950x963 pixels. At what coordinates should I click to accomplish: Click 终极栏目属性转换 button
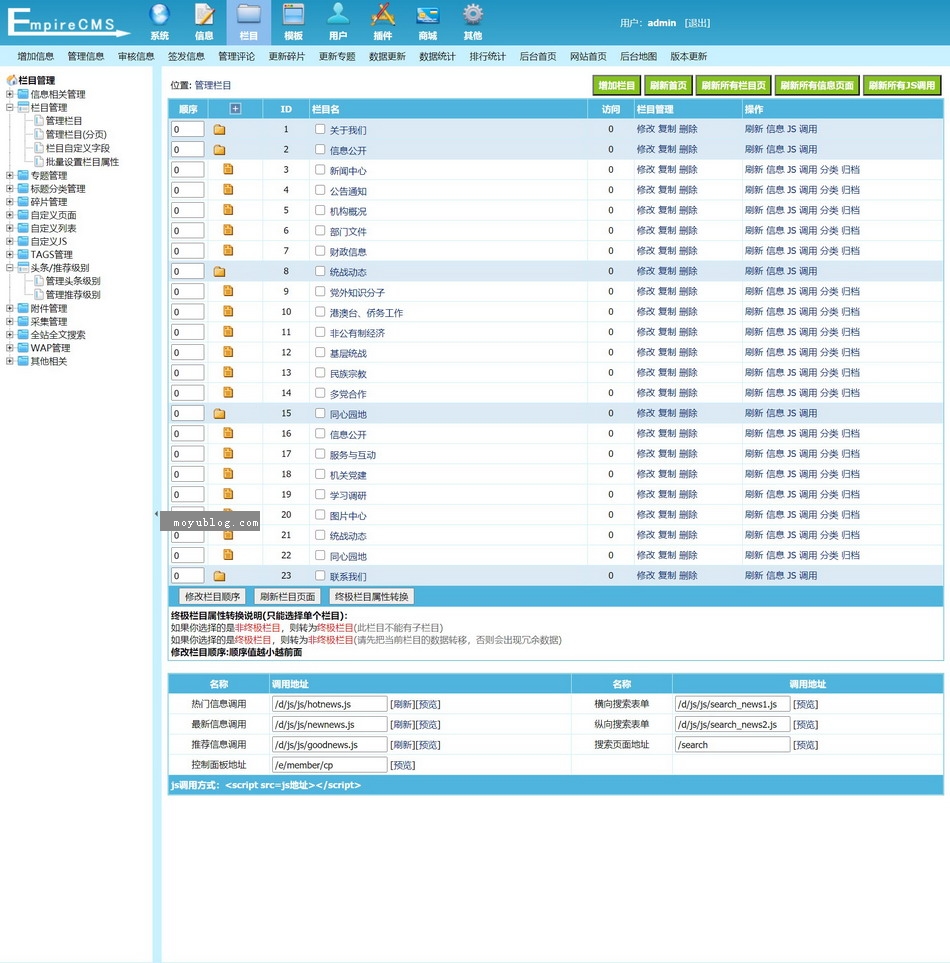tap(372, 596)
